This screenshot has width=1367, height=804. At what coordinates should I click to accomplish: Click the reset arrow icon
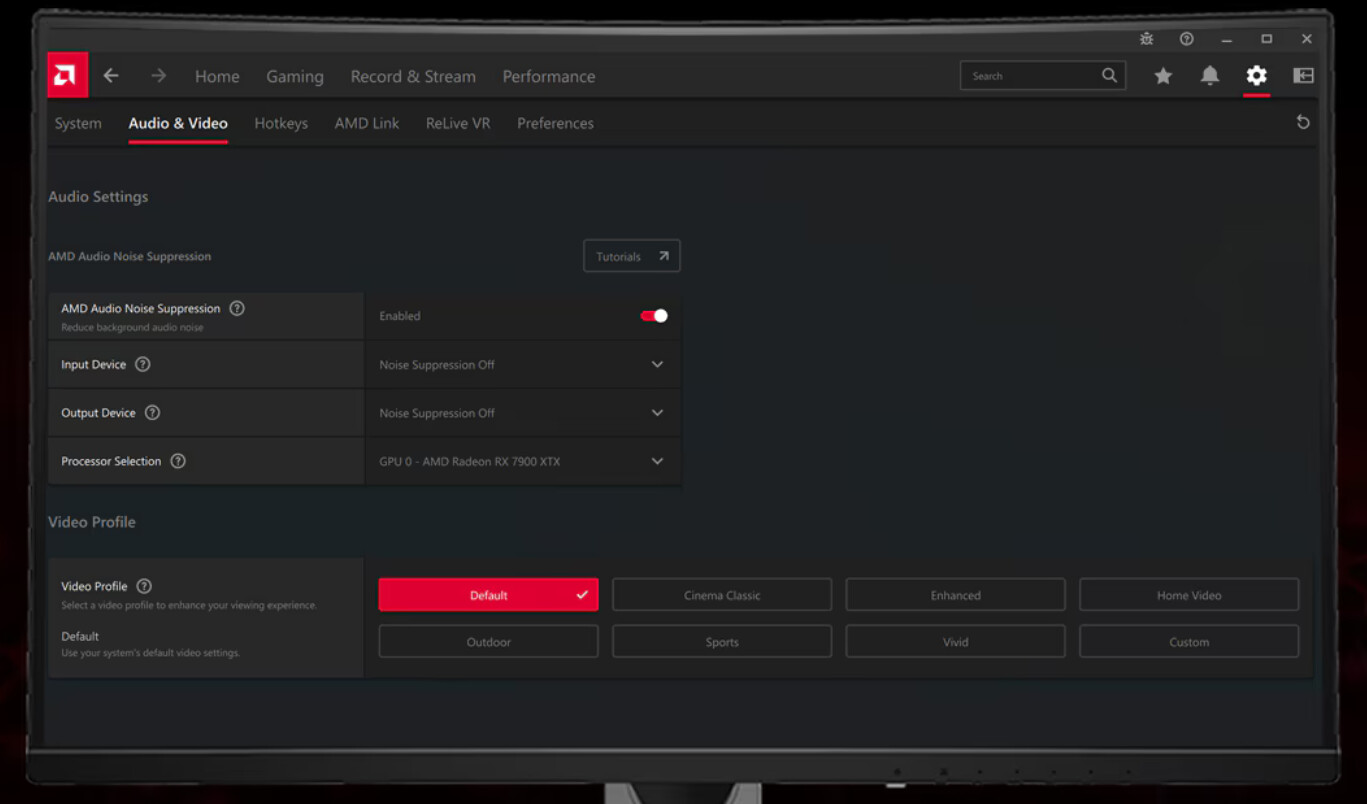coord(1303,122)
